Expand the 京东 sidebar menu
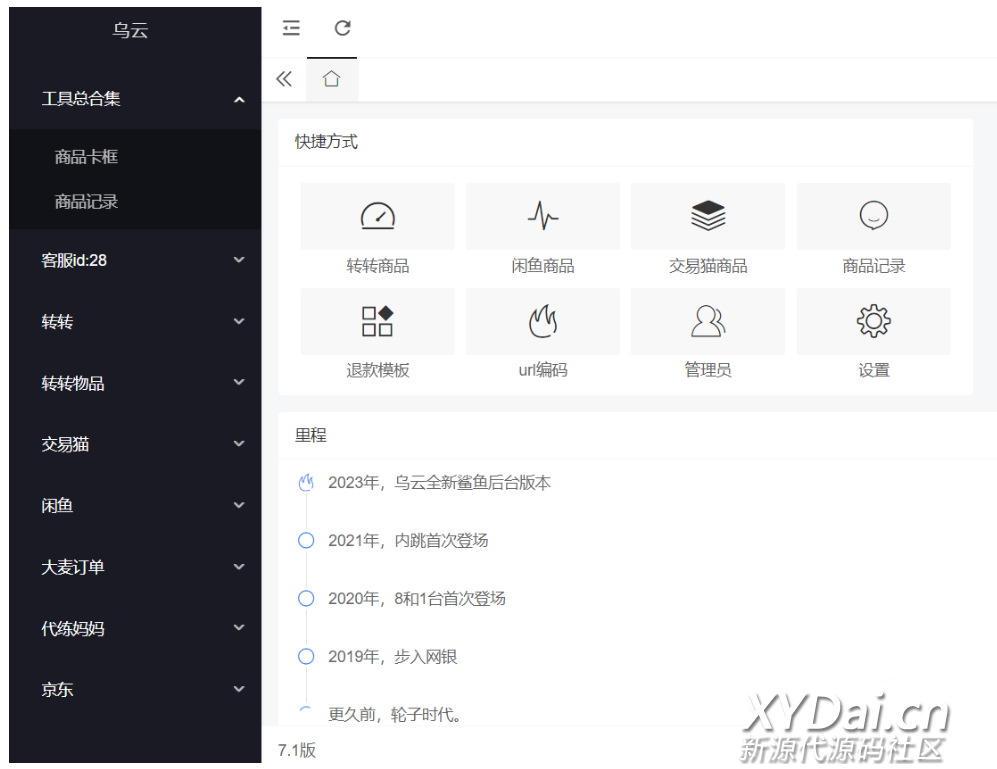Screen dimensions: 997x769 [x=135, y=689]
